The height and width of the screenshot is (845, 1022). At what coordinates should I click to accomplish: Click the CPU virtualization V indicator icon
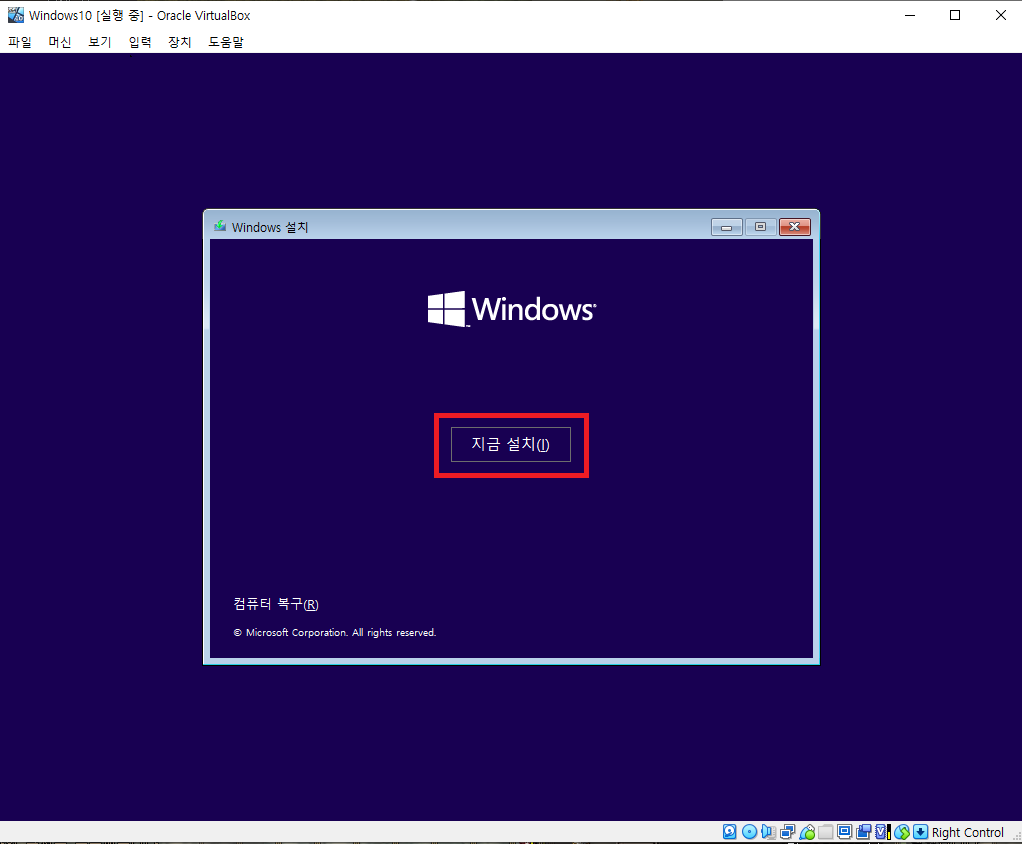883,832
